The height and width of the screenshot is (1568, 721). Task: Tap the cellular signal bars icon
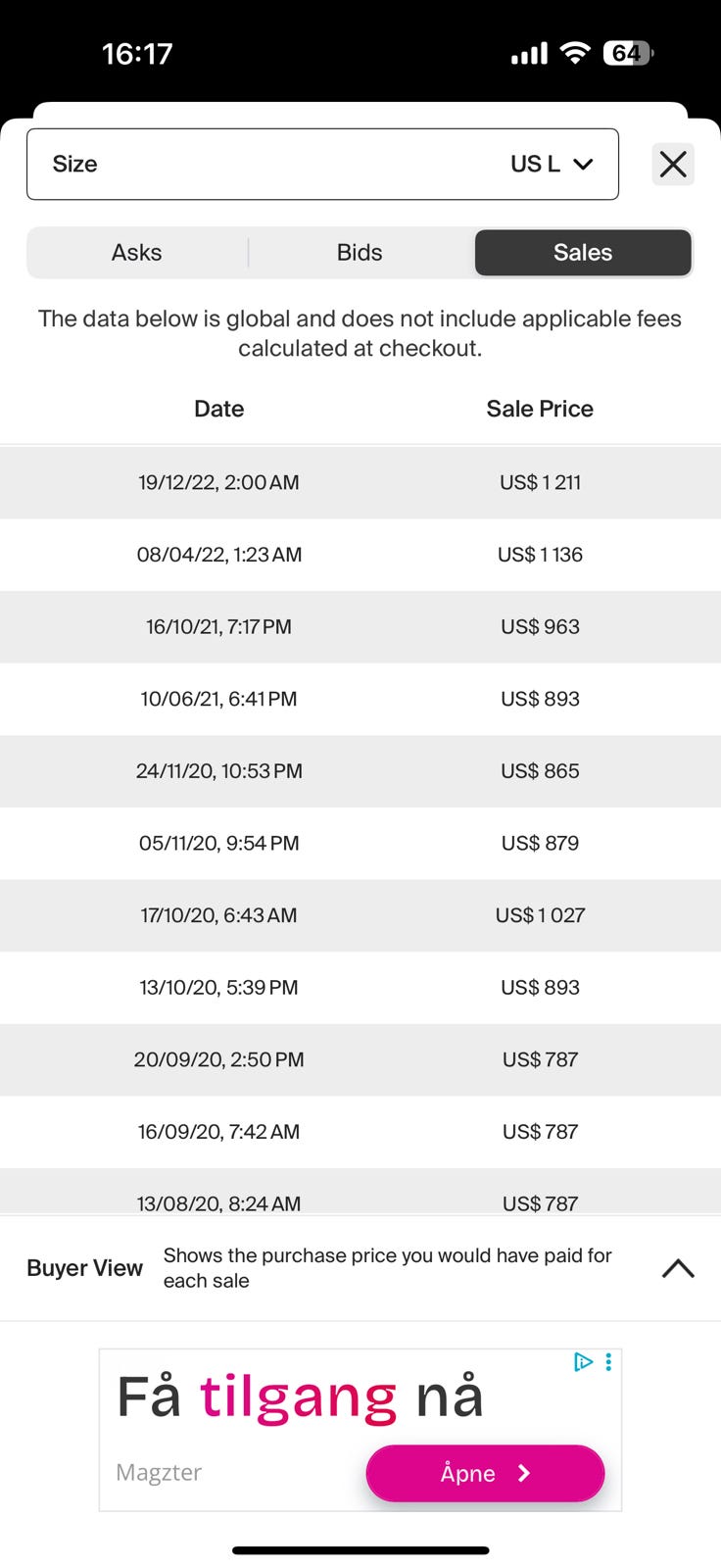(x=529, y=54)
